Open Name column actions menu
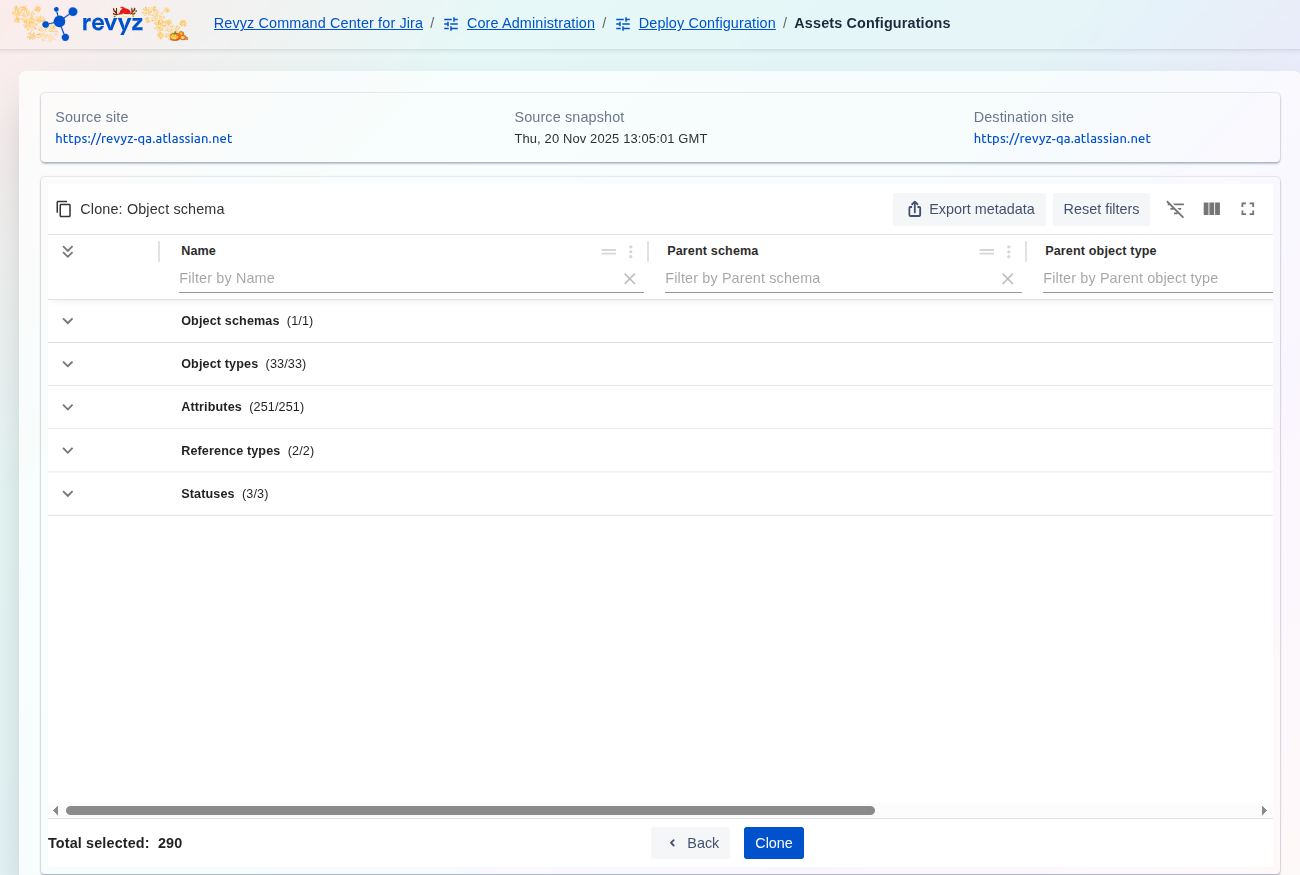Screen dimensions: 1300x875 (630, 252)
